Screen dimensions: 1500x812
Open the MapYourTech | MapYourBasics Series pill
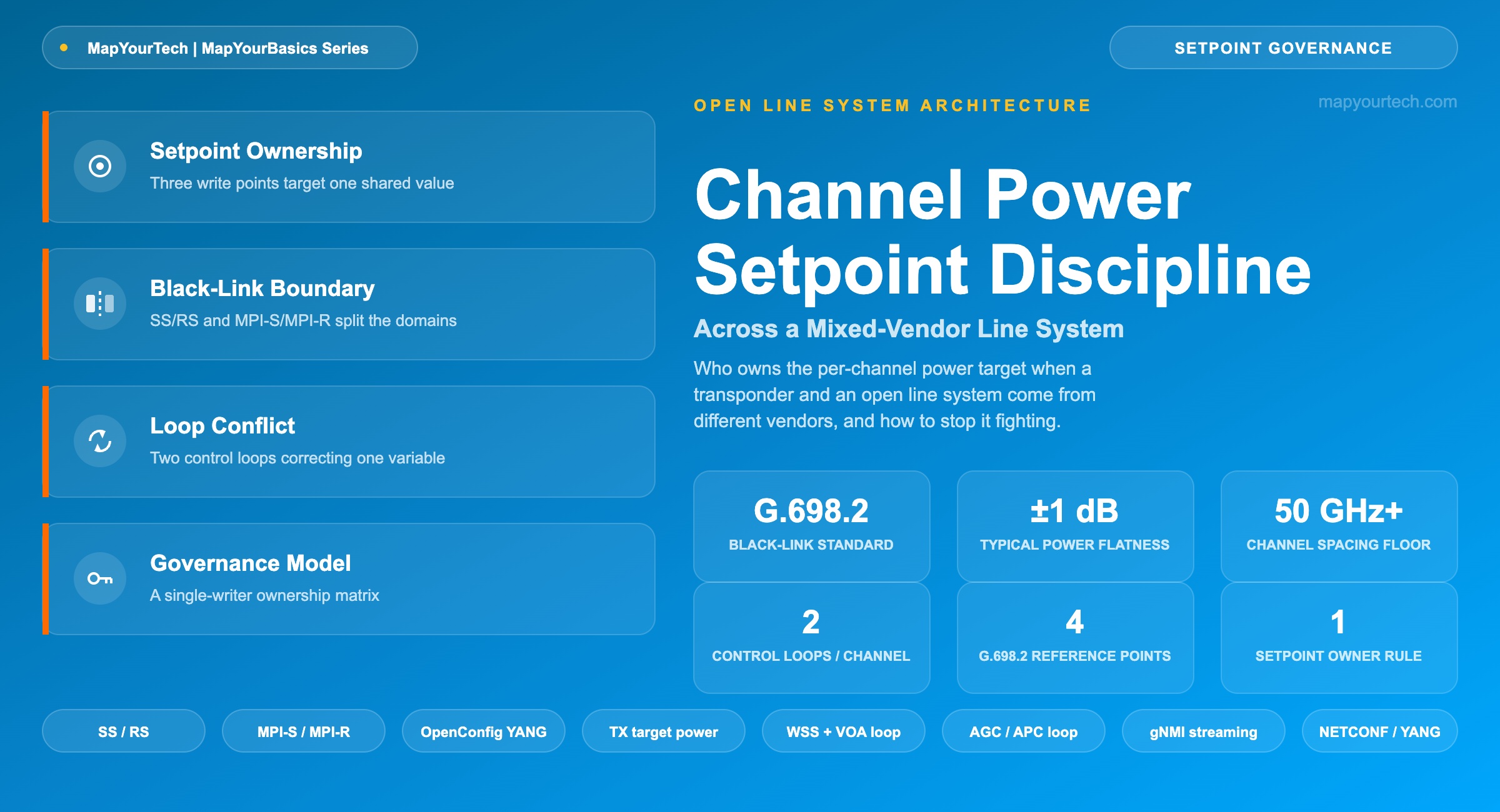point(230,47)
